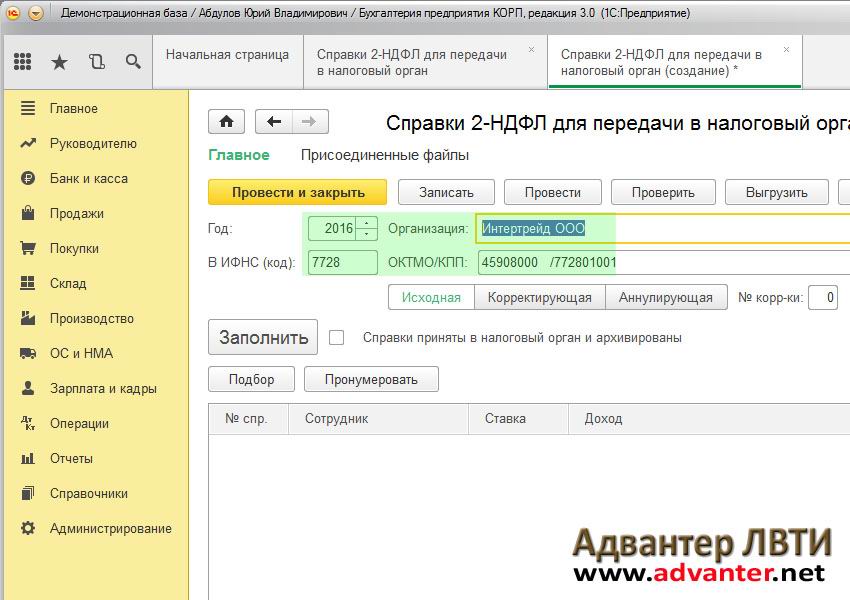Click the Операции Дт/Кт icon

28,423
